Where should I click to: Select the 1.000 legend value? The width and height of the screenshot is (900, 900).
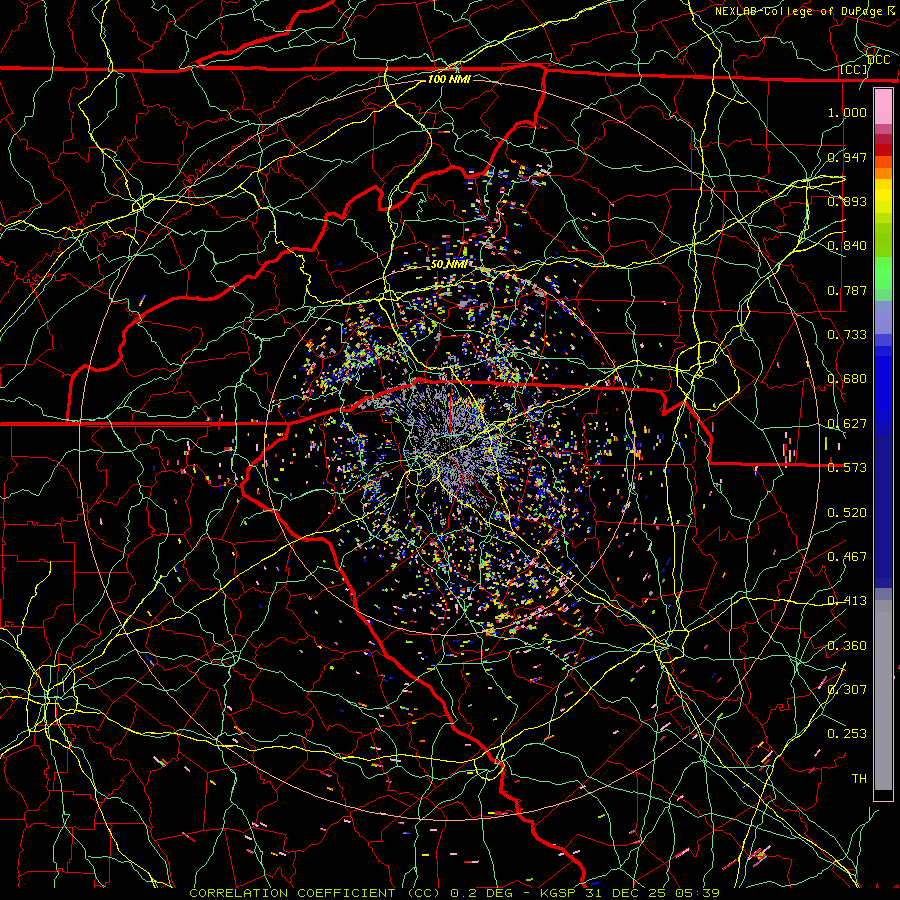click(847, 112)
